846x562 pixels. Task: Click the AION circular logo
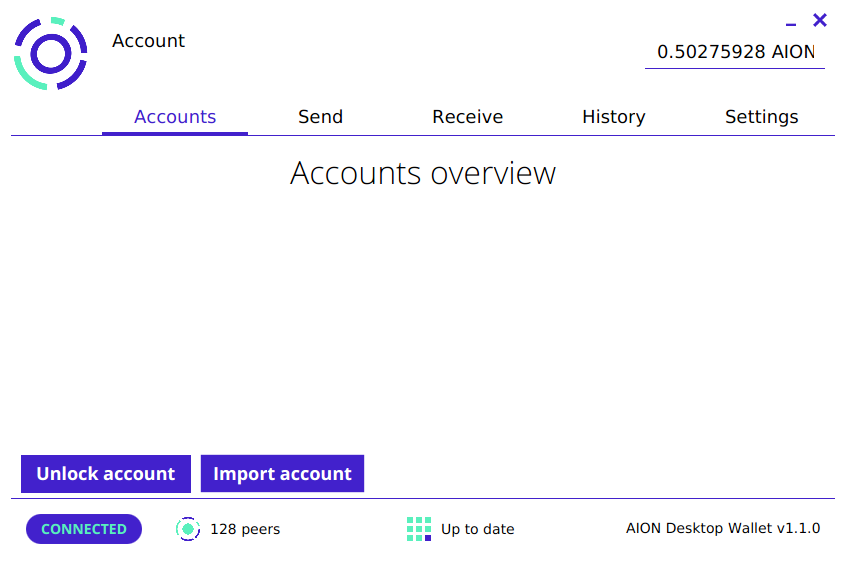(x=51, y=53)
